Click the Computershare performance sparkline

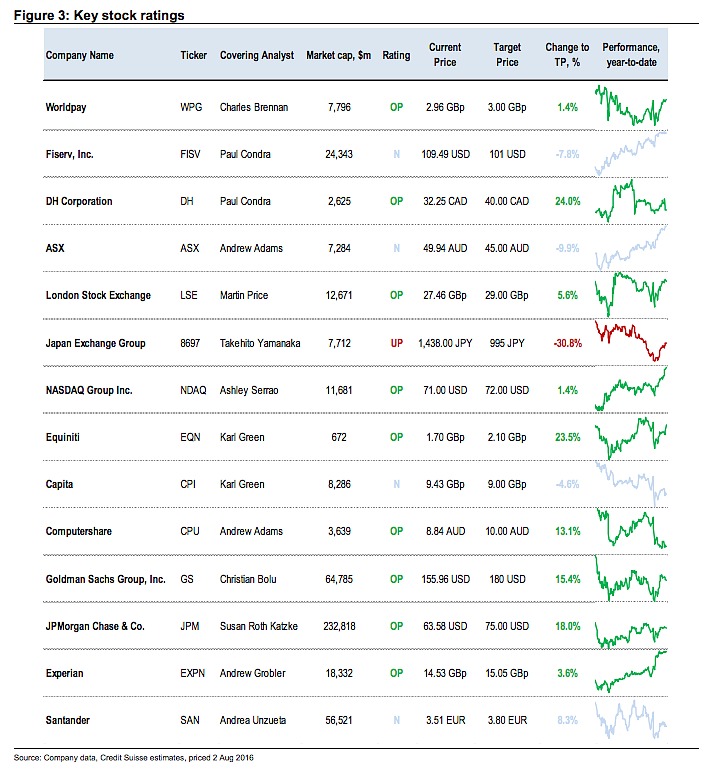(631, 530)
